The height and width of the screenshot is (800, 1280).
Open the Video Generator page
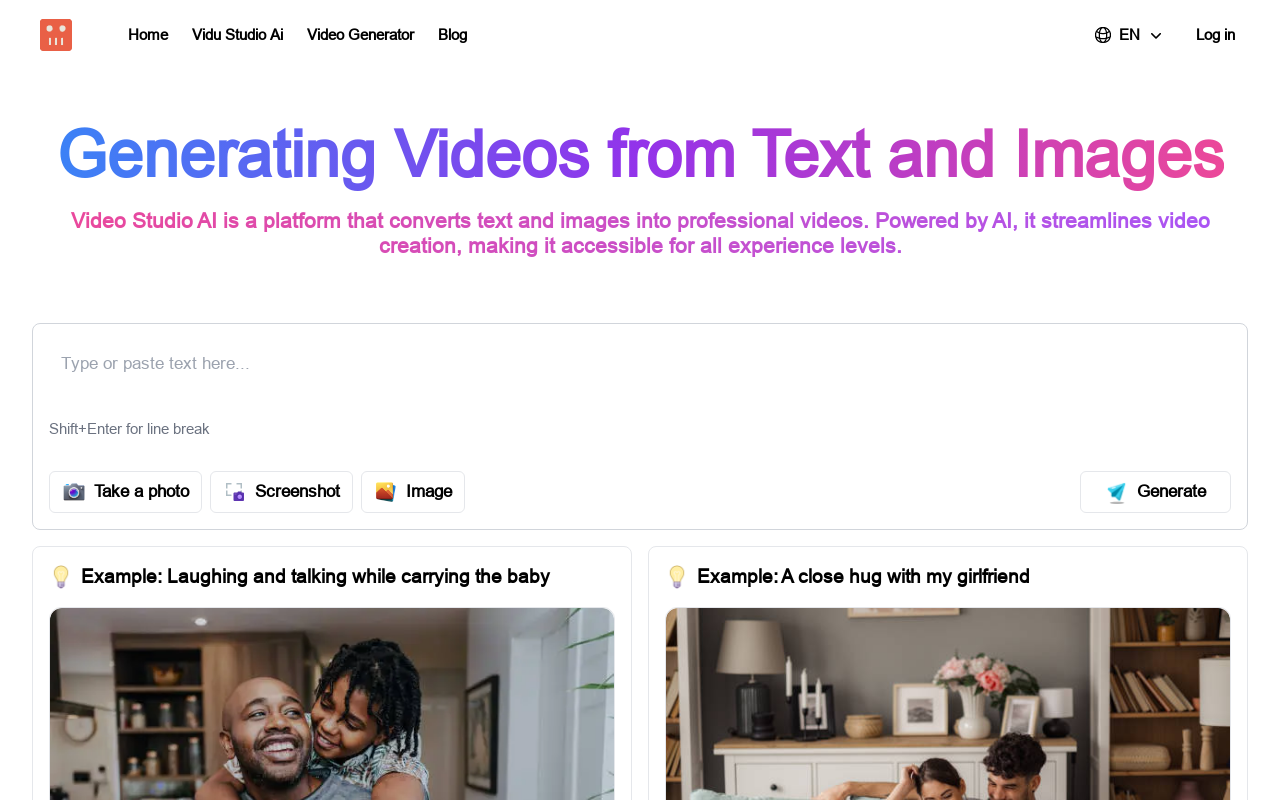click(x=360, y=35)
